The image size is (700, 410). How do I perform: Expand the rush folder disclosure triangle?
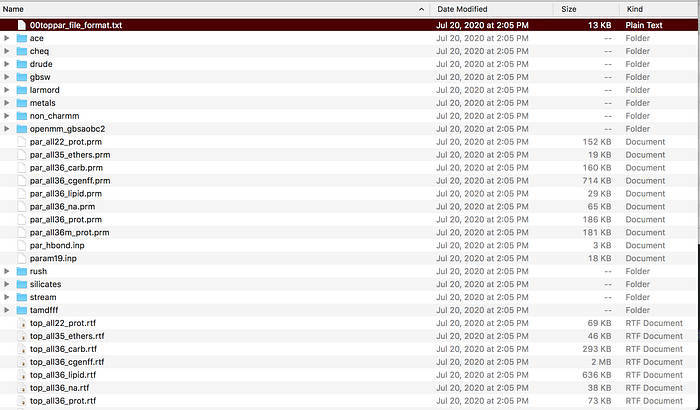point(7,271)
